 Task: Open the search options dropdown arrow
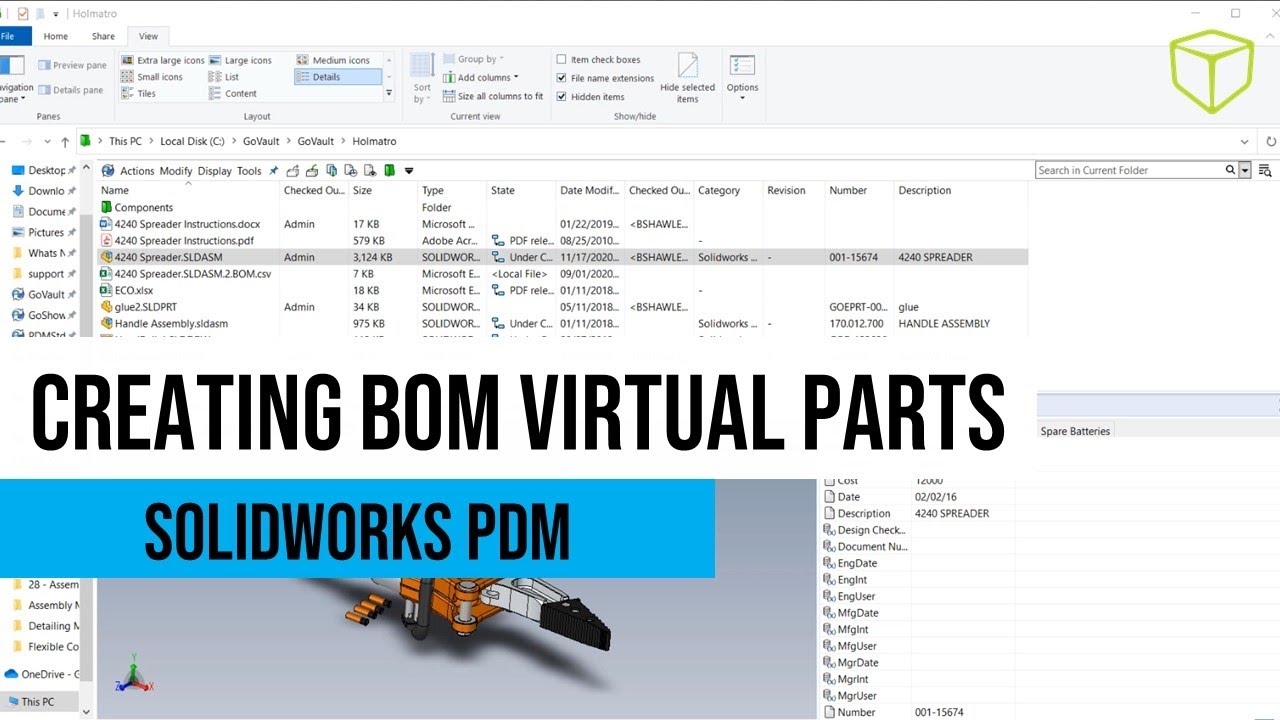point(1245,171)
